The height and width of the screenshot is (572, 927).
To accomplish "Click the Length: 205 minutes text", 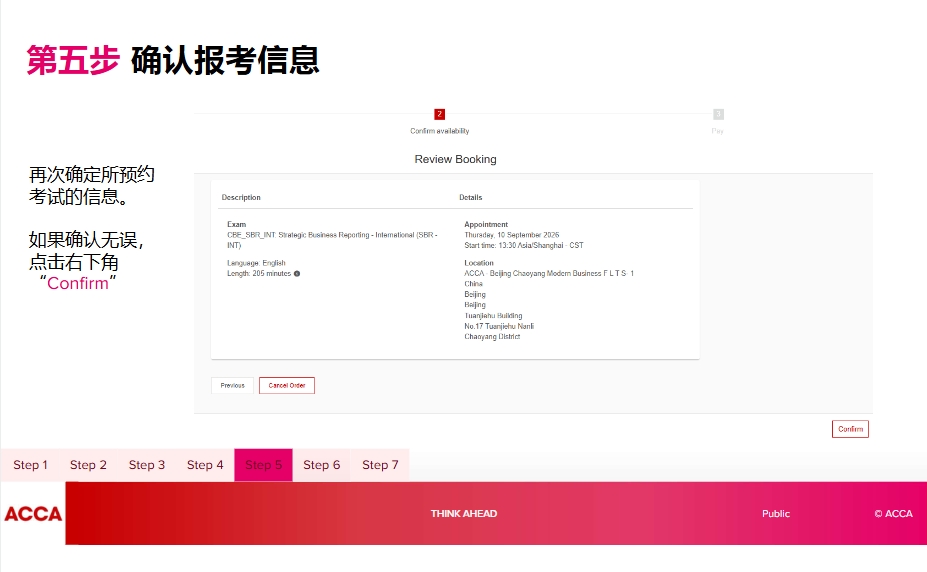I will tap(259, 274).
